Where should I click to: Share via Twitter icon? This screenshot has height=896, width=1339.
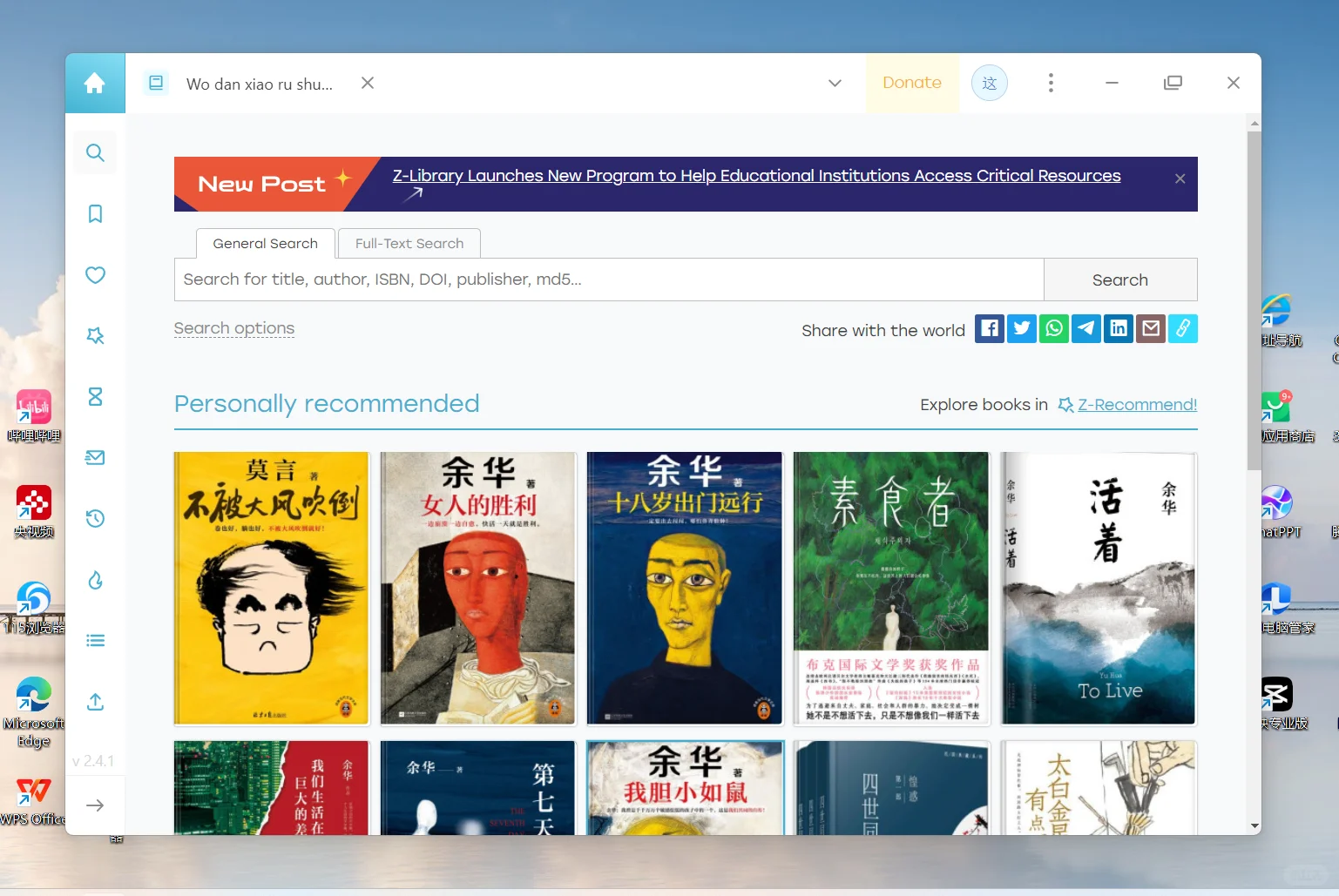pos(1022,328)
